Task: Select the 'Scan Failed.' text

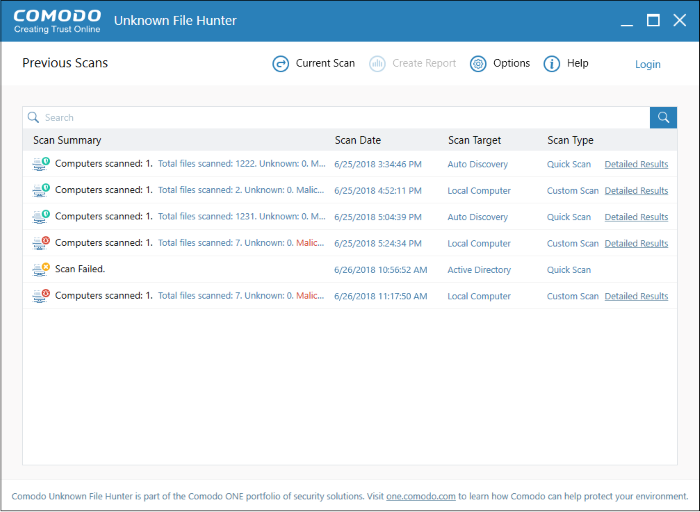Action: pyautogui.click(x=80, y=269)
